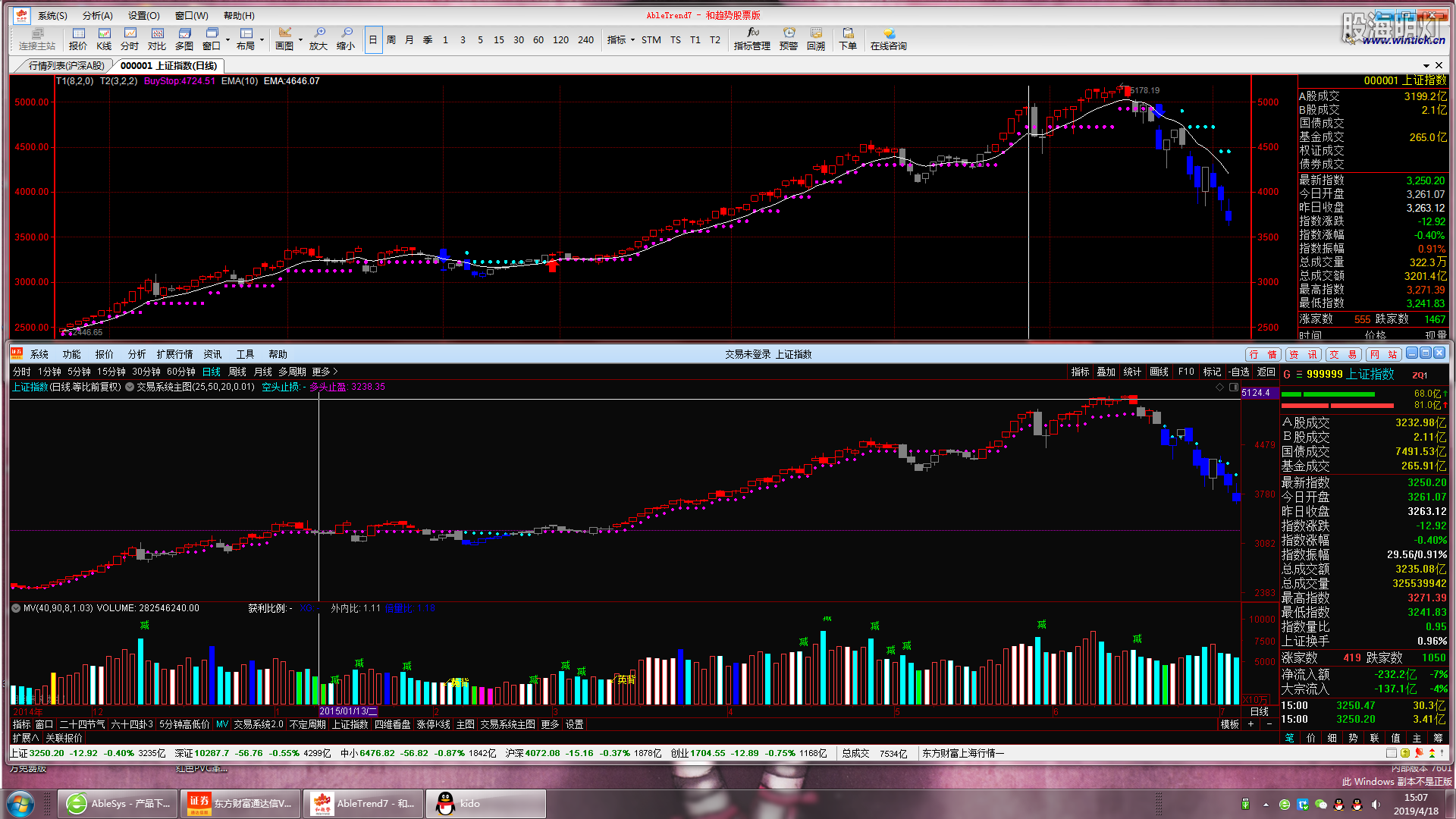Switch to 行情列表(沪深A股) tab
The height and width of the screenshot is (819, 1456).
(67, 66)
